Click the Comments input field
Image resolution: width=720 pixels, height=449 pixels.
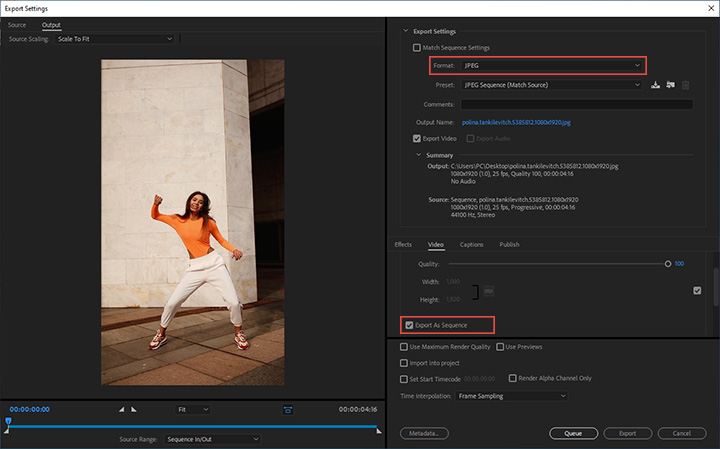pyautogui.click(x=575, y=103)
